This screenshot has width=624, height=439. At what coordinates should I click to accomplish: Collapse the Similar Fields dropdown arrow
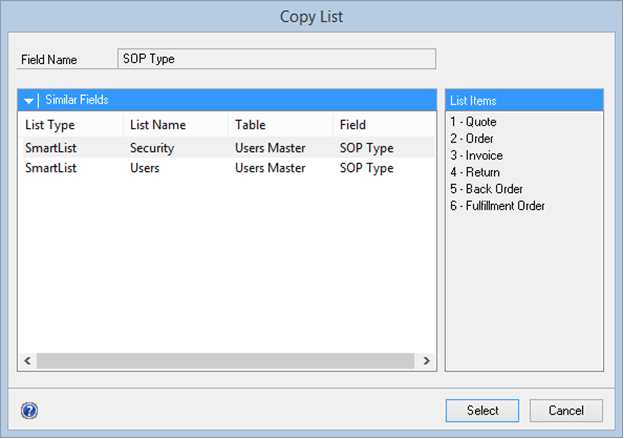pyautogui.click(x=28, y=101)
